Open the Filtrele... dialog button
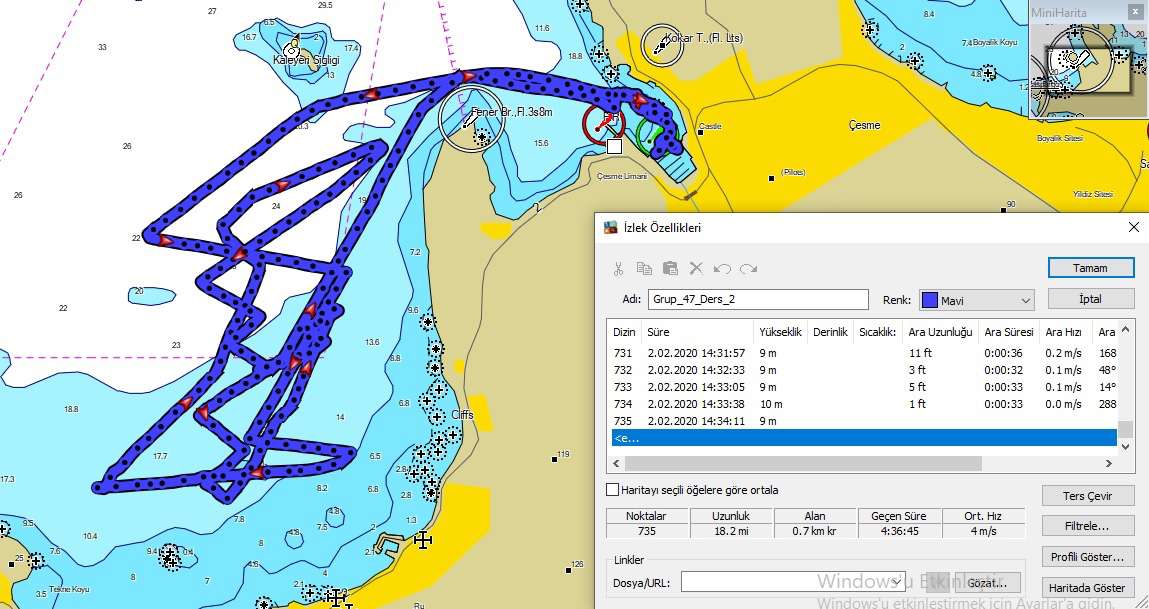The width and height of the screenshot is (1149, 609). tap(1087, 526)
